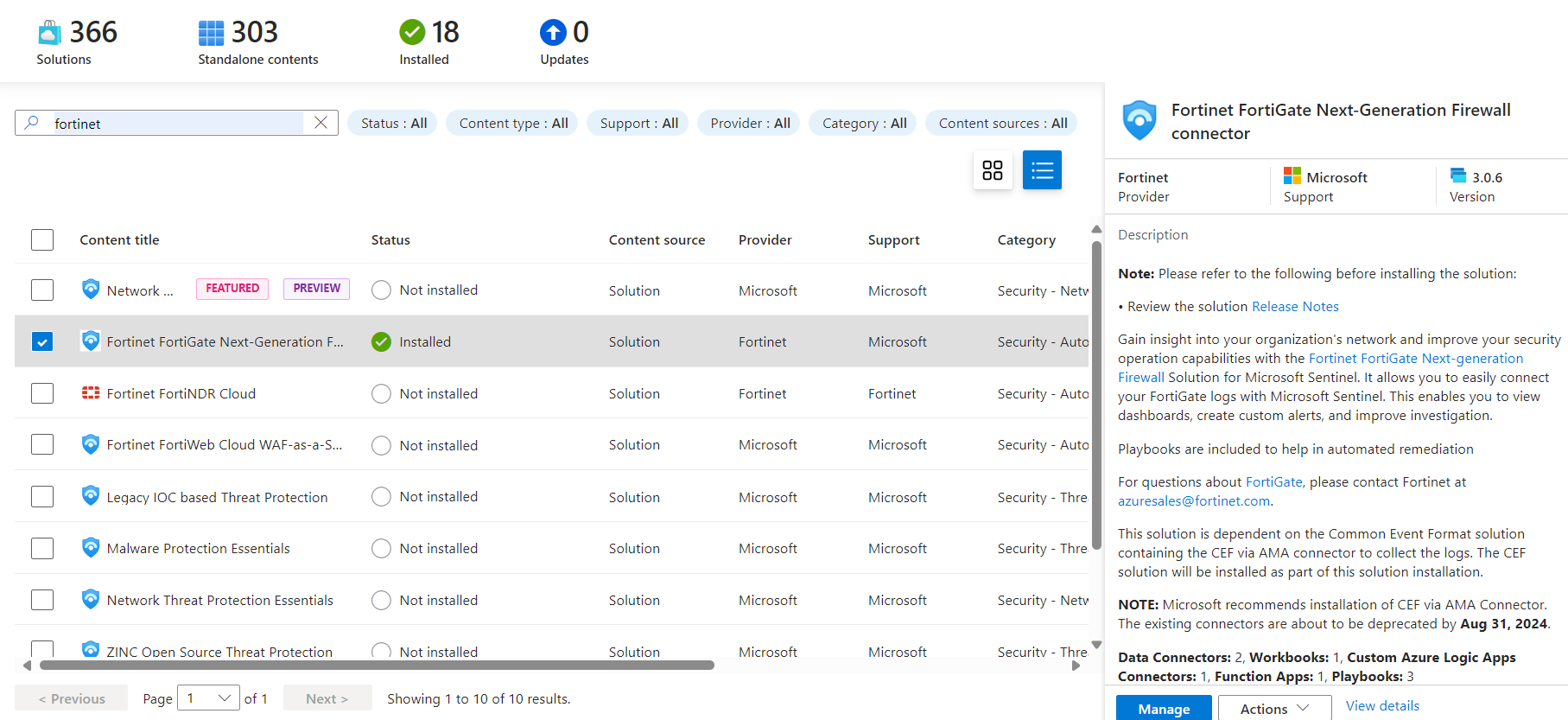The height and width of the screenshot is (720, 1568).
Task: Open the Status : All filter
Action: 394,123
